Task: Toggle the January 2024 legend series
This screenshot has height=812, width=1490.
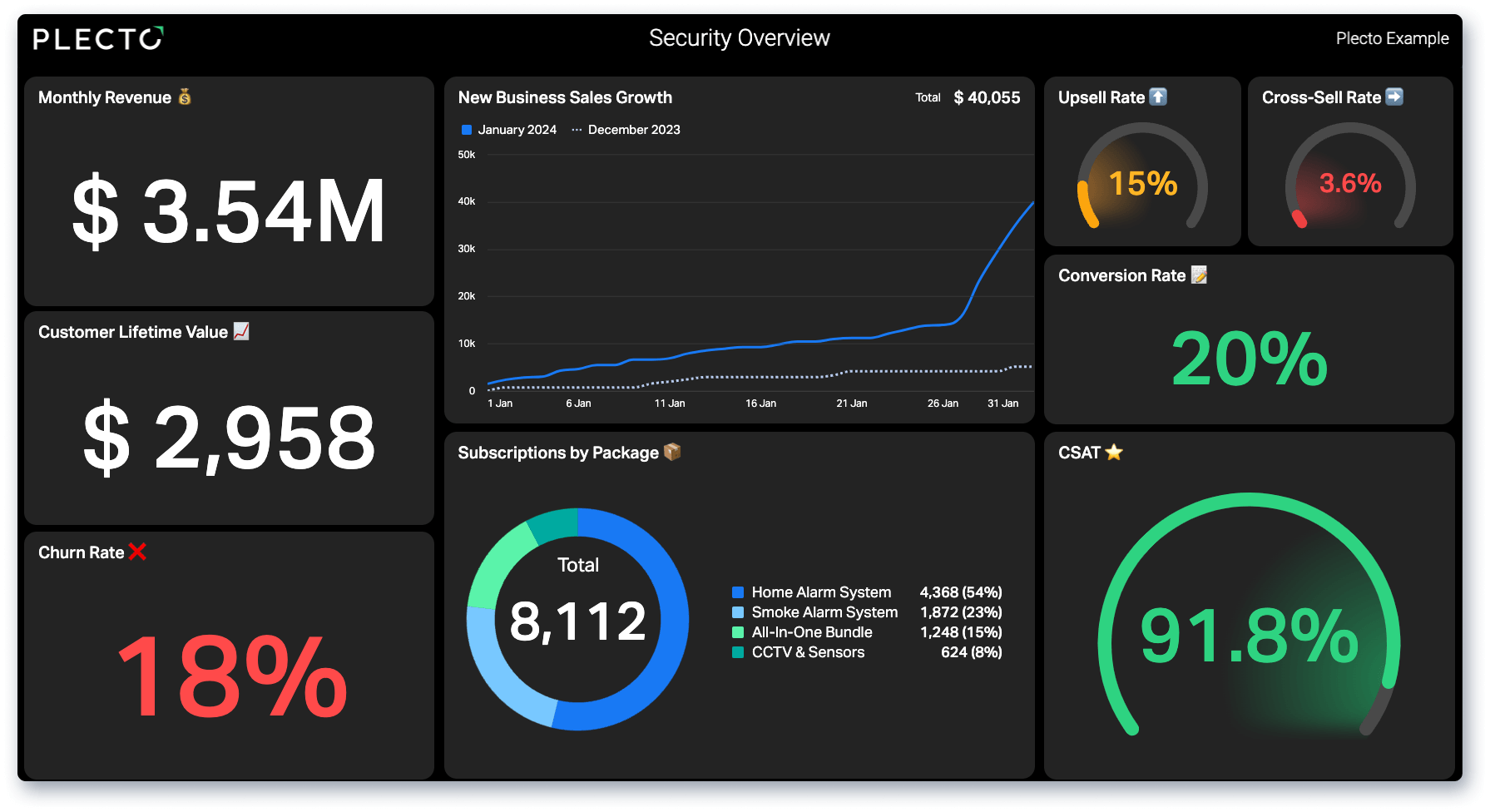Action: 509,130
